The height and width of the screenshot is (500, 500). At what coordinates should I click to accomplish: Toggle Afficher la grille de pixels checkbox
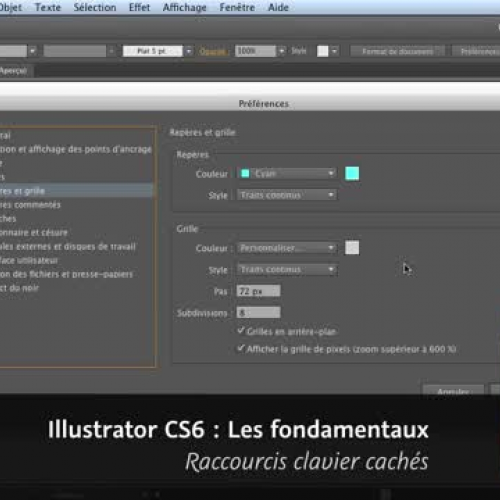[x=241, y=348]
